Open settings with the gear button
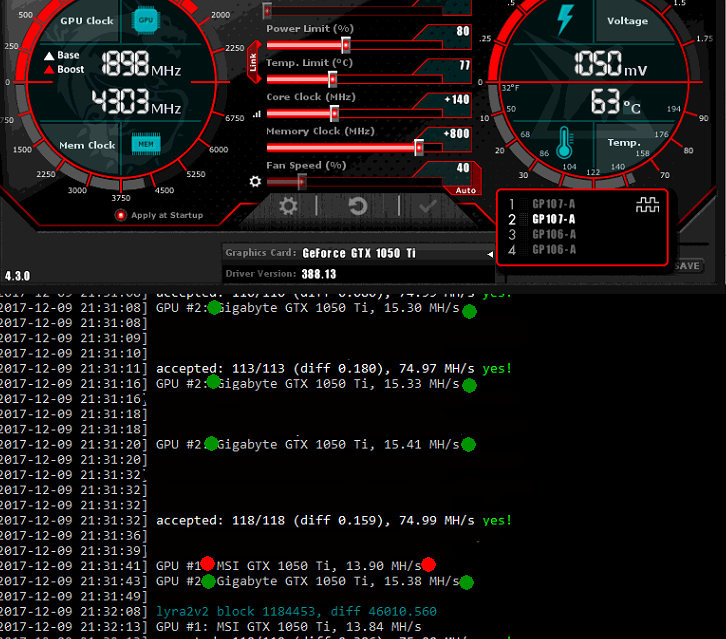This screenshot has width=726, height=639. tap(288, 206)
